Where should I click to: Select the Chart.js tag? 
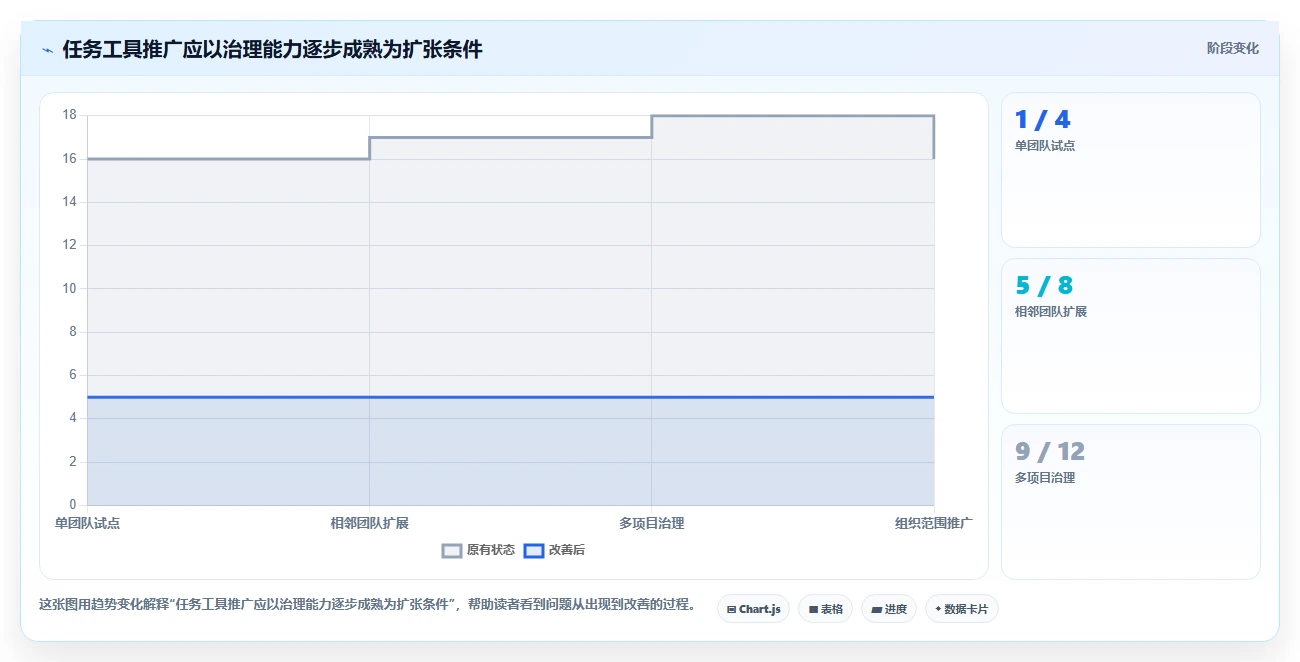point(754,609)
